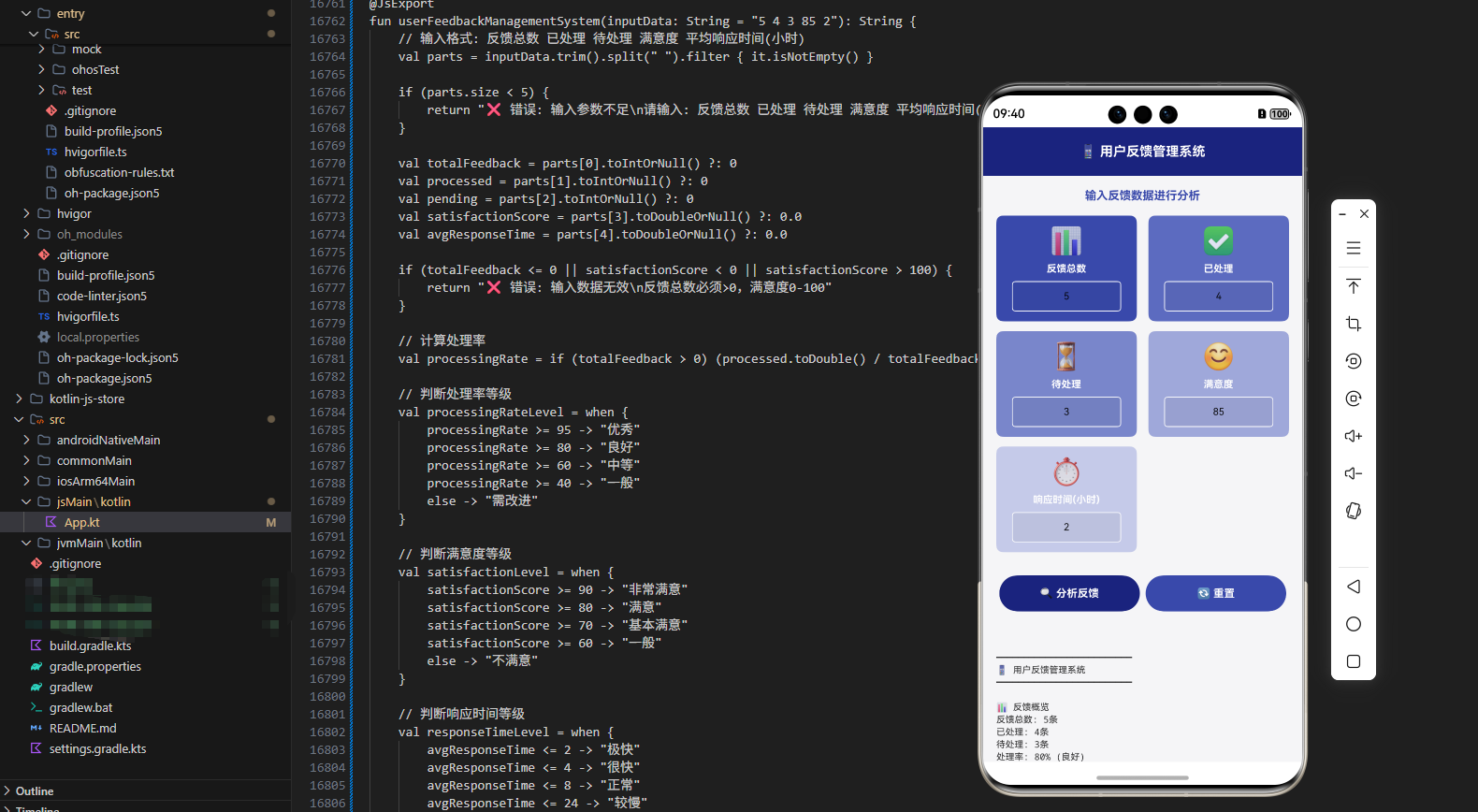The image size is (1478, 812).
Task: Click the fun userFeedbackManagementSystem declaration line
Action: coord(643,21)
